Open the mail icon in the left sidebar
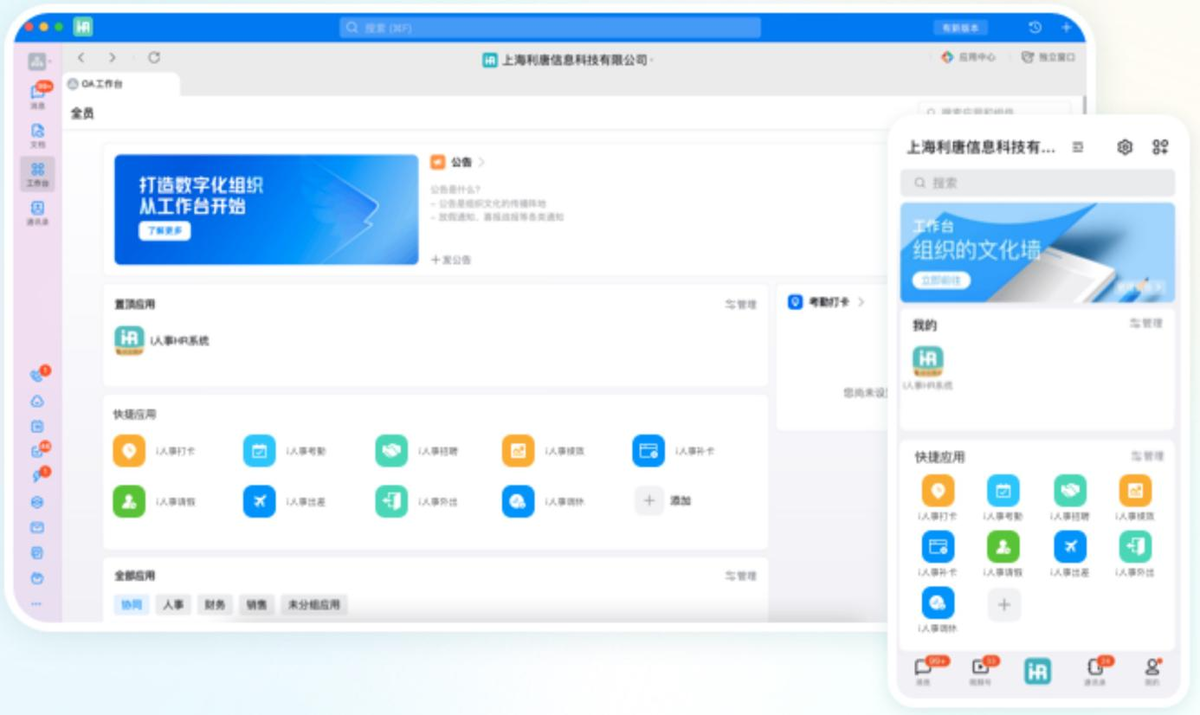The image size is (1200, 715). [x=38, y=527]
